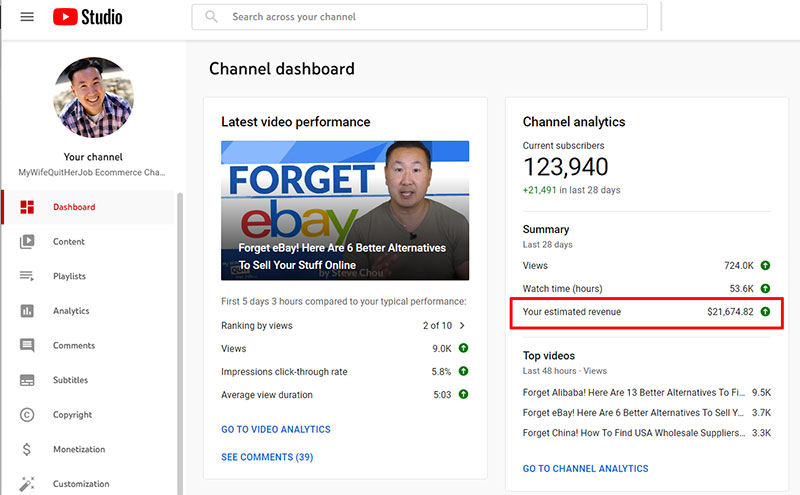The image size is (800, 495).
Task: Click green arrow beside Average view duration
Action: click(x=463, y=394)
